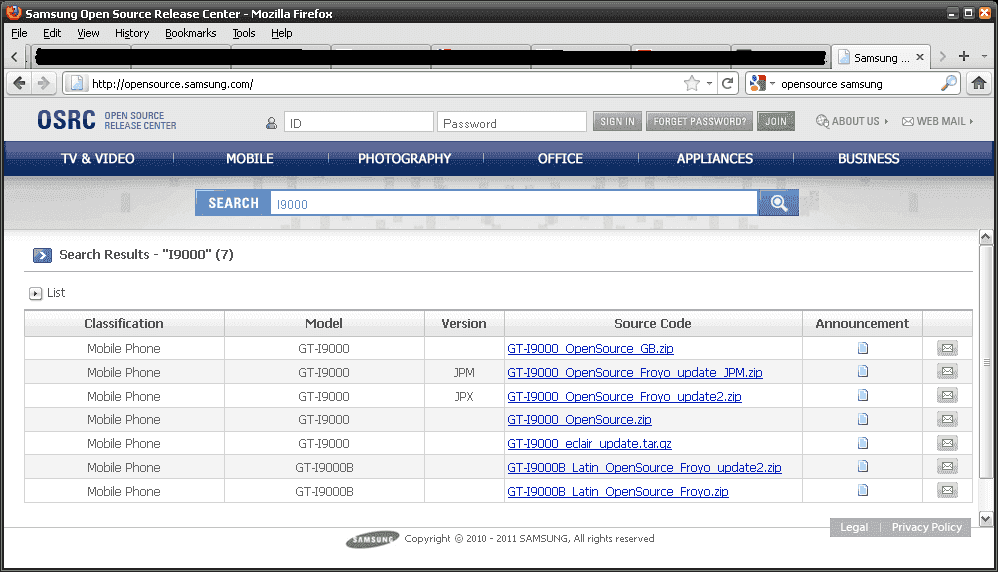This screenshot has width=998, height=572.
Task: Click the OSRC Open Source Release Center logo
Action: click(x=106, y=120)
